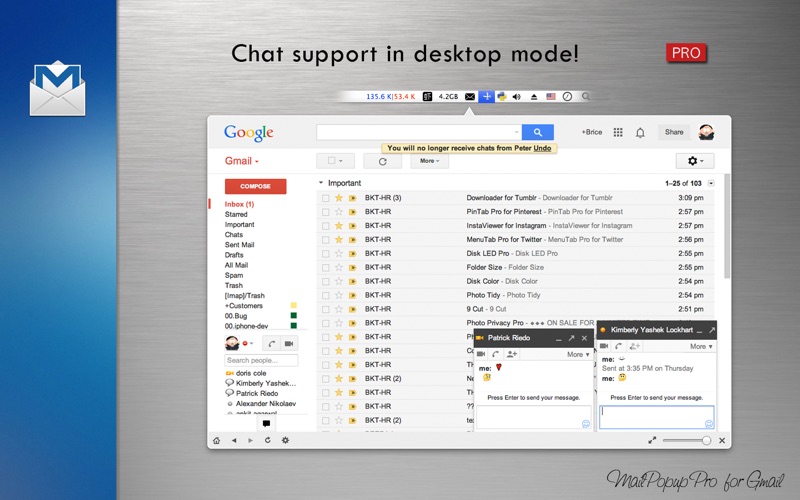Viewport: 800px width, 500px height.
Task: Reload the page from the bottom bar
Action: pos(267,440)
